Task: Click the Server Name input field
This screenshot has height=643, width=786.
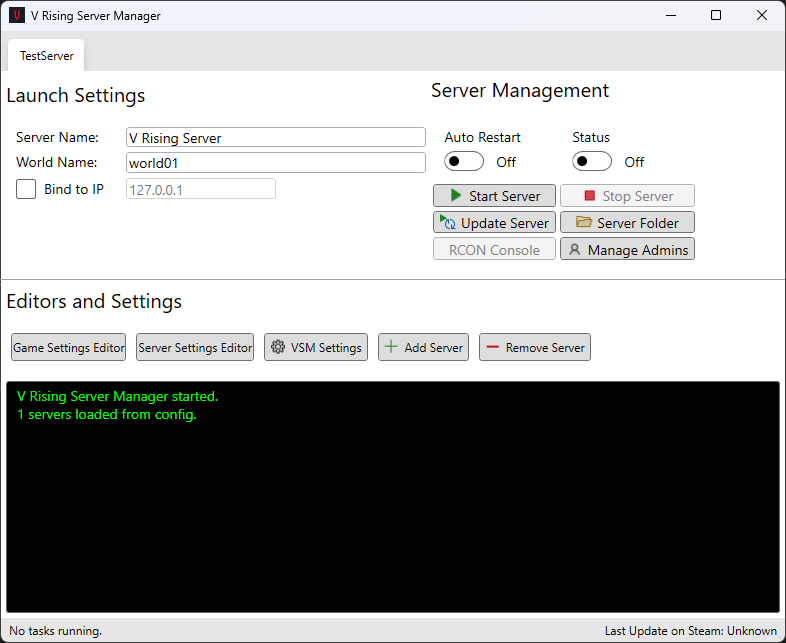Action: [276, 137]
